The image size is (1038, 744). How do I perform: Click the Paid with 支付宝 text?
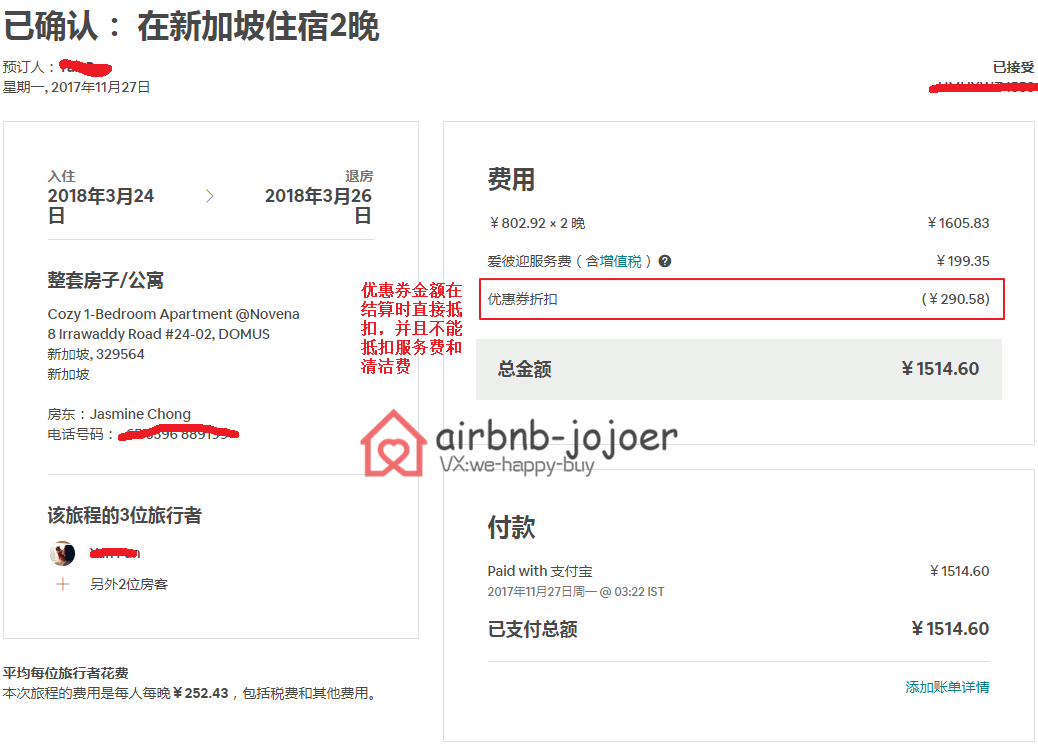pos(540,571)
